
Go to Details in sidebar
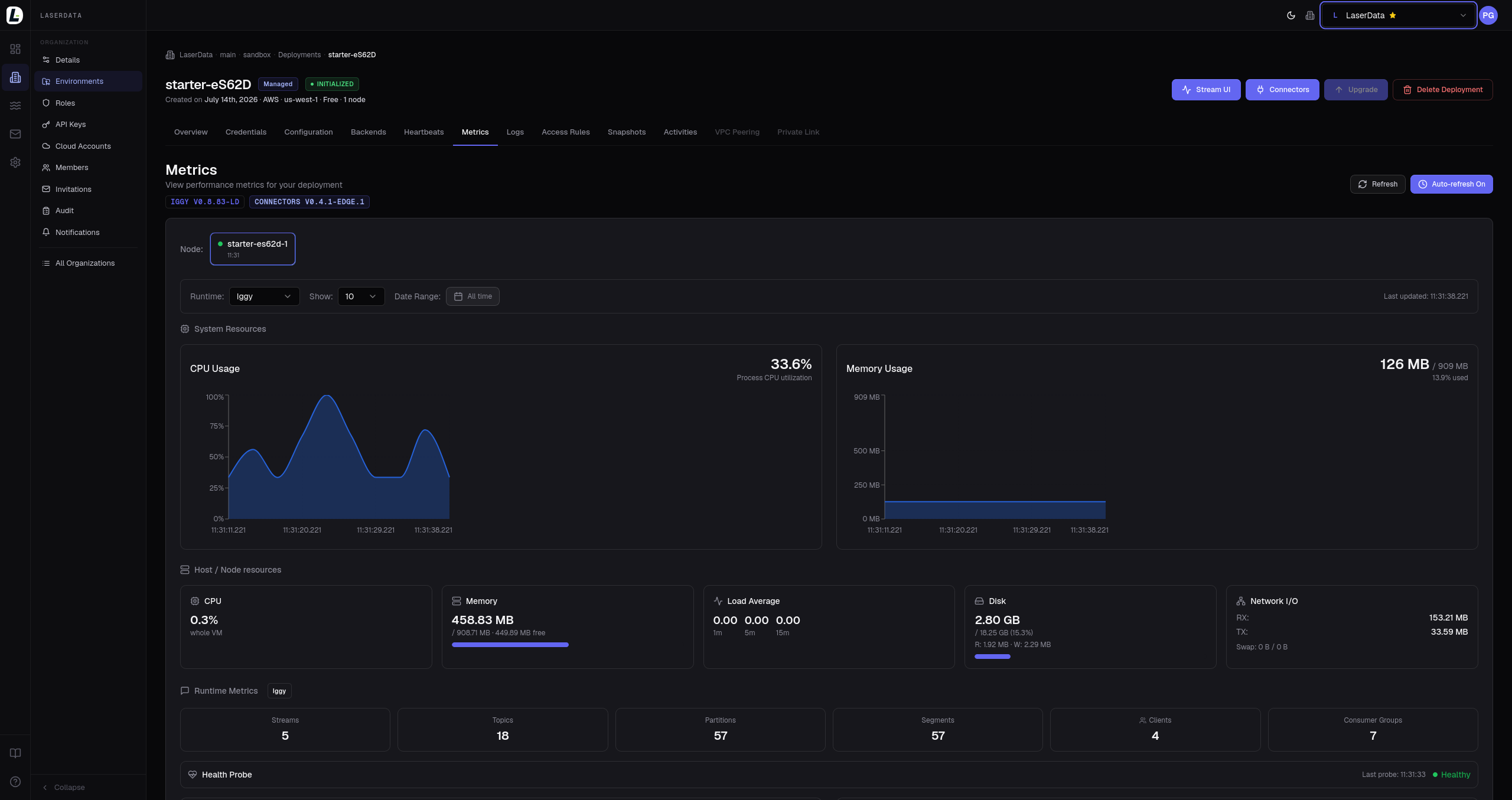pos(88,60)
